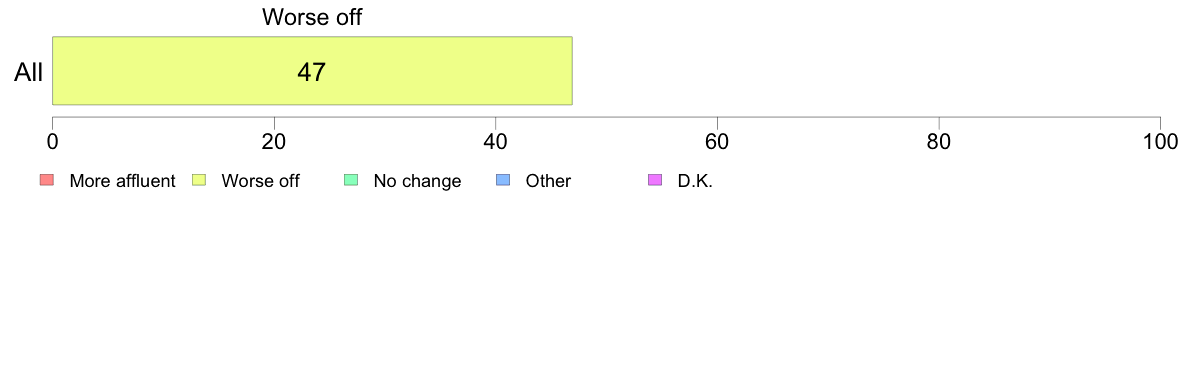Viewport: 1188px width, 368px height.
Task: Select the green No change legend swatch
Action: tap(351, 180)
